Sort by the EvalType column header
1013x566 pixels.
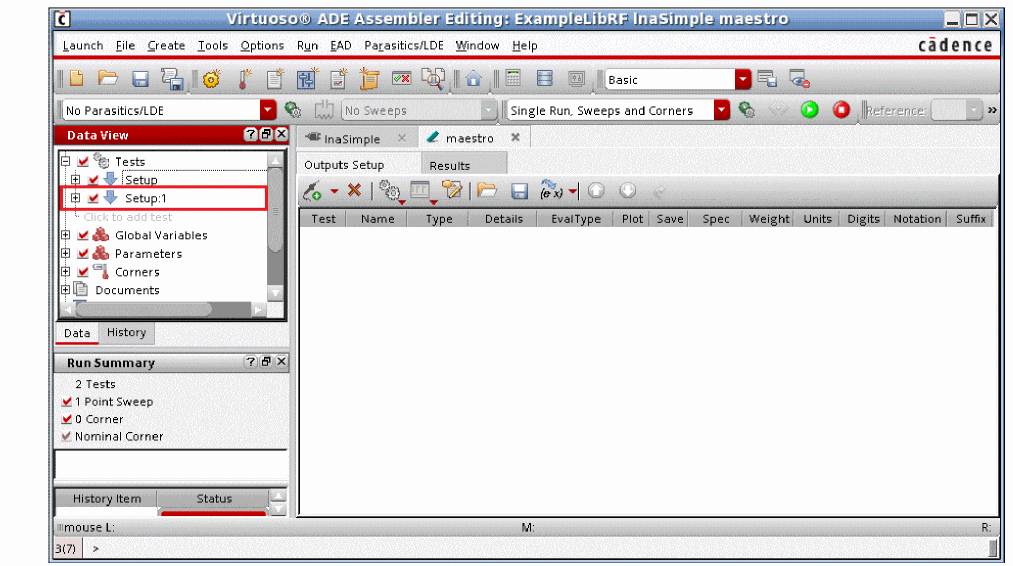point(576,219)
